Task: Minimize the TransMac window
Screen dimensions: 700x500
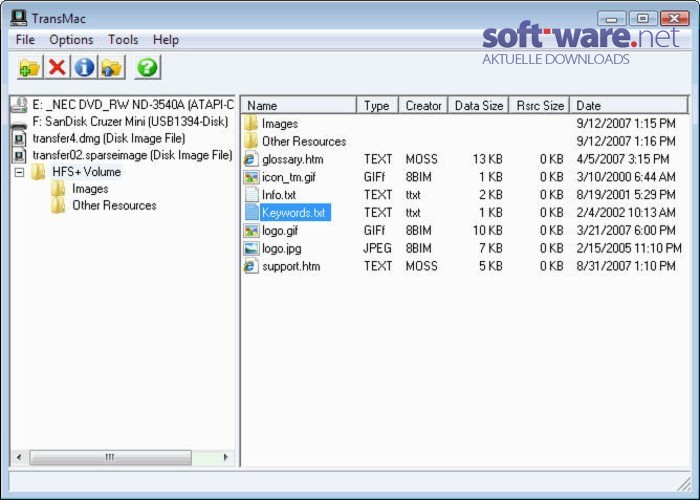Action: (612, 18)
